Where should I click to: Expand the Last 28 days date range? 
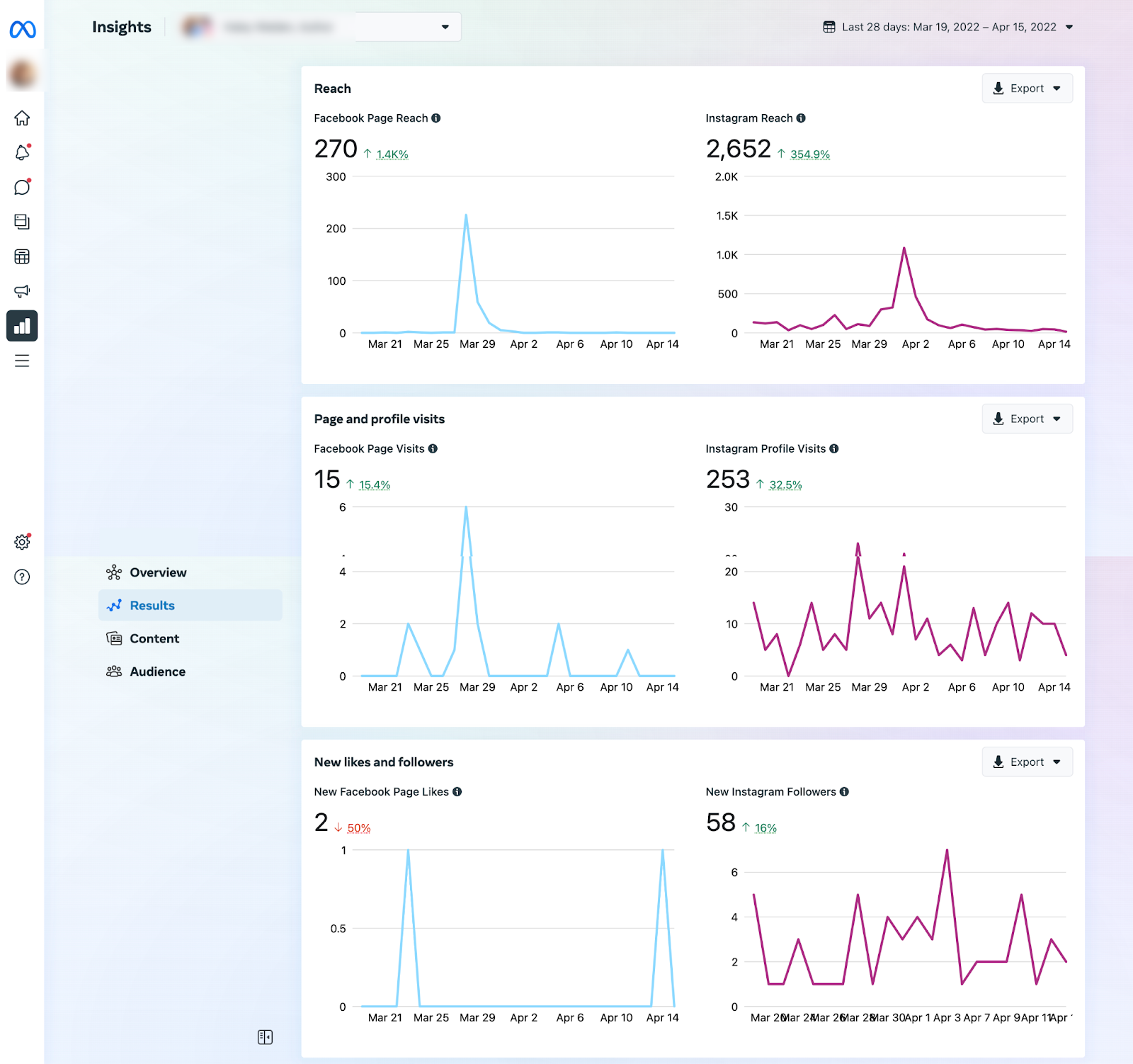[947, 27]
